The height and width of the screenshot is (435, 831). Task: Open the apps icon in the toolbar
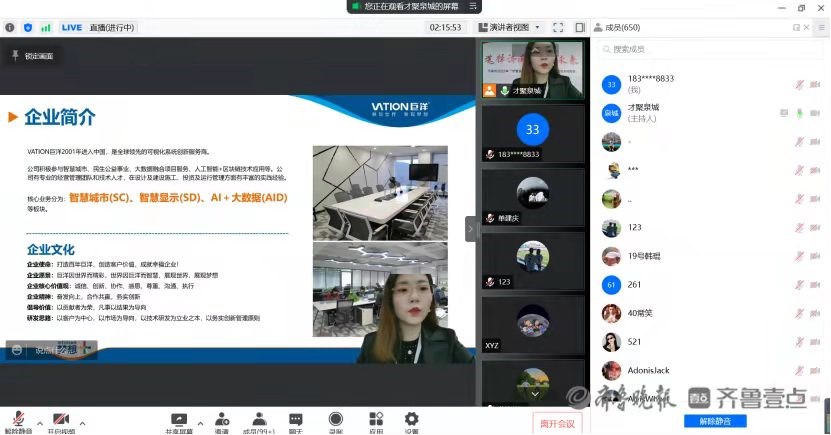point(376,420)
